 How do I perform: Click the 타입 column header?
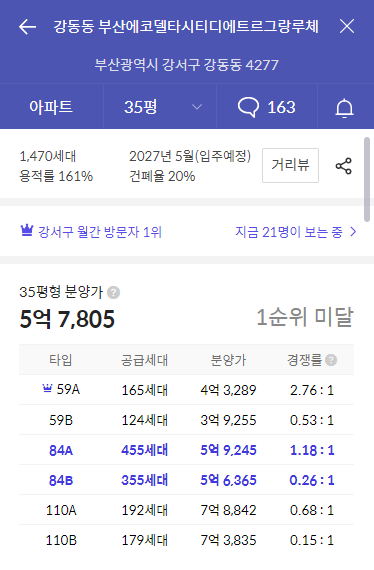pos(61,360)
